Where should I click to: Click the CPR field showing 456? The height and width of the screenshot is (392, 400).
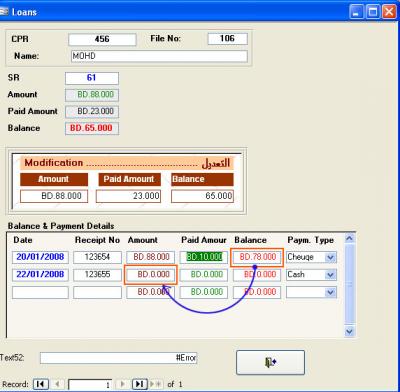pos(102,39)
